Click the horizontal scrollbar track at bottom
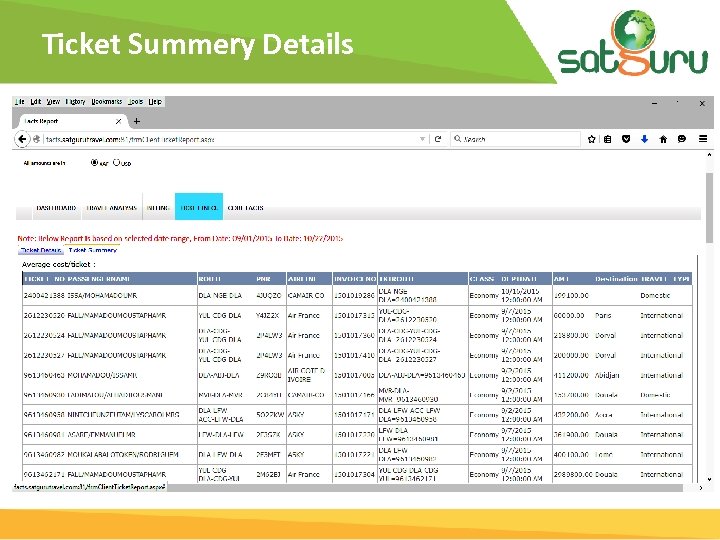The height and width of the screenshot is (540, 720). pos(427,488)
